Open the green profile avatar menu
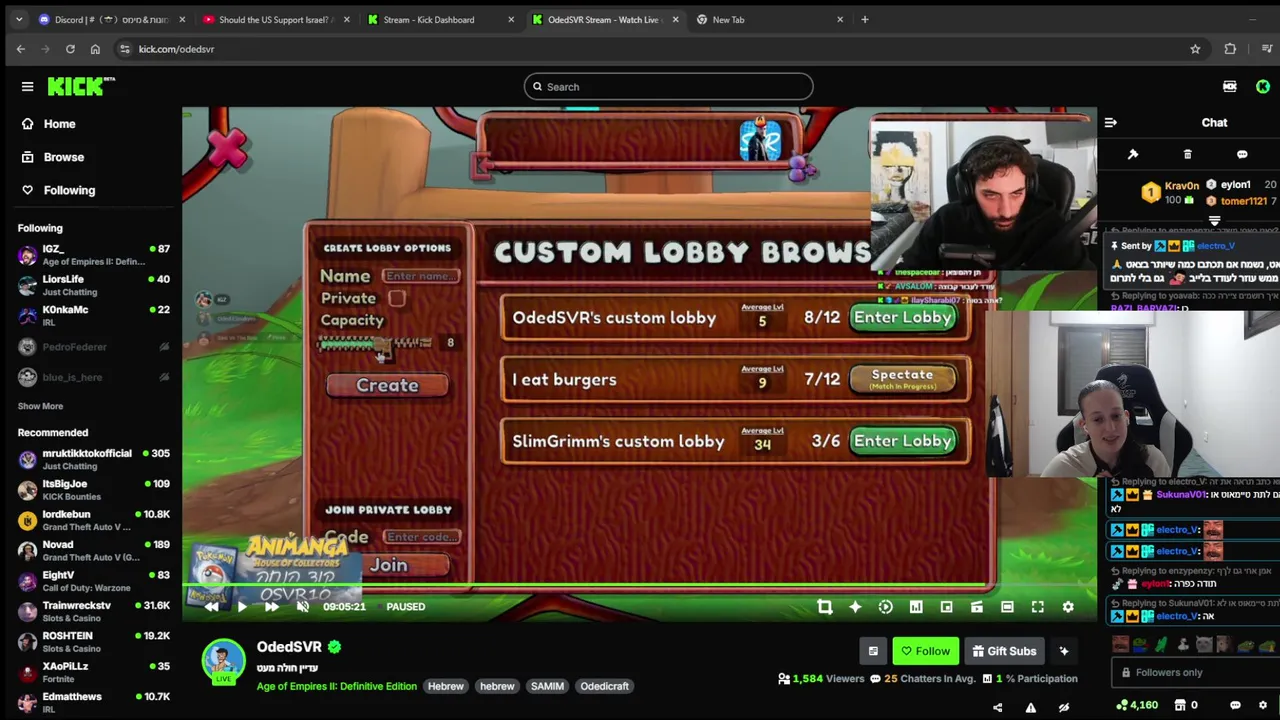Image resolution: width=1280 pixels, height=720 pixels. click(x=1263, y=87)
